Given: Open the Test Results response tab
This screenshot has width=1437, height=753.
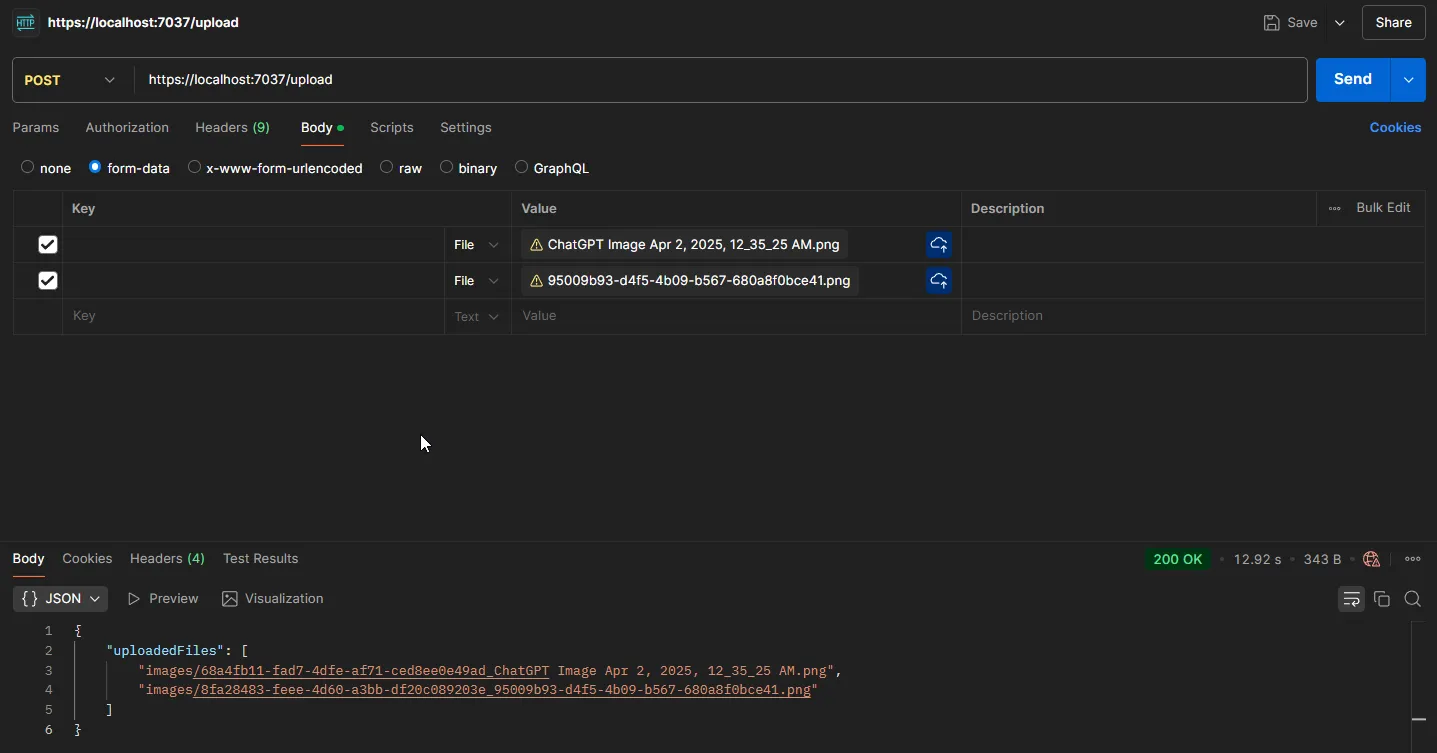Looking at the screenshot, I should coord(260,559).
